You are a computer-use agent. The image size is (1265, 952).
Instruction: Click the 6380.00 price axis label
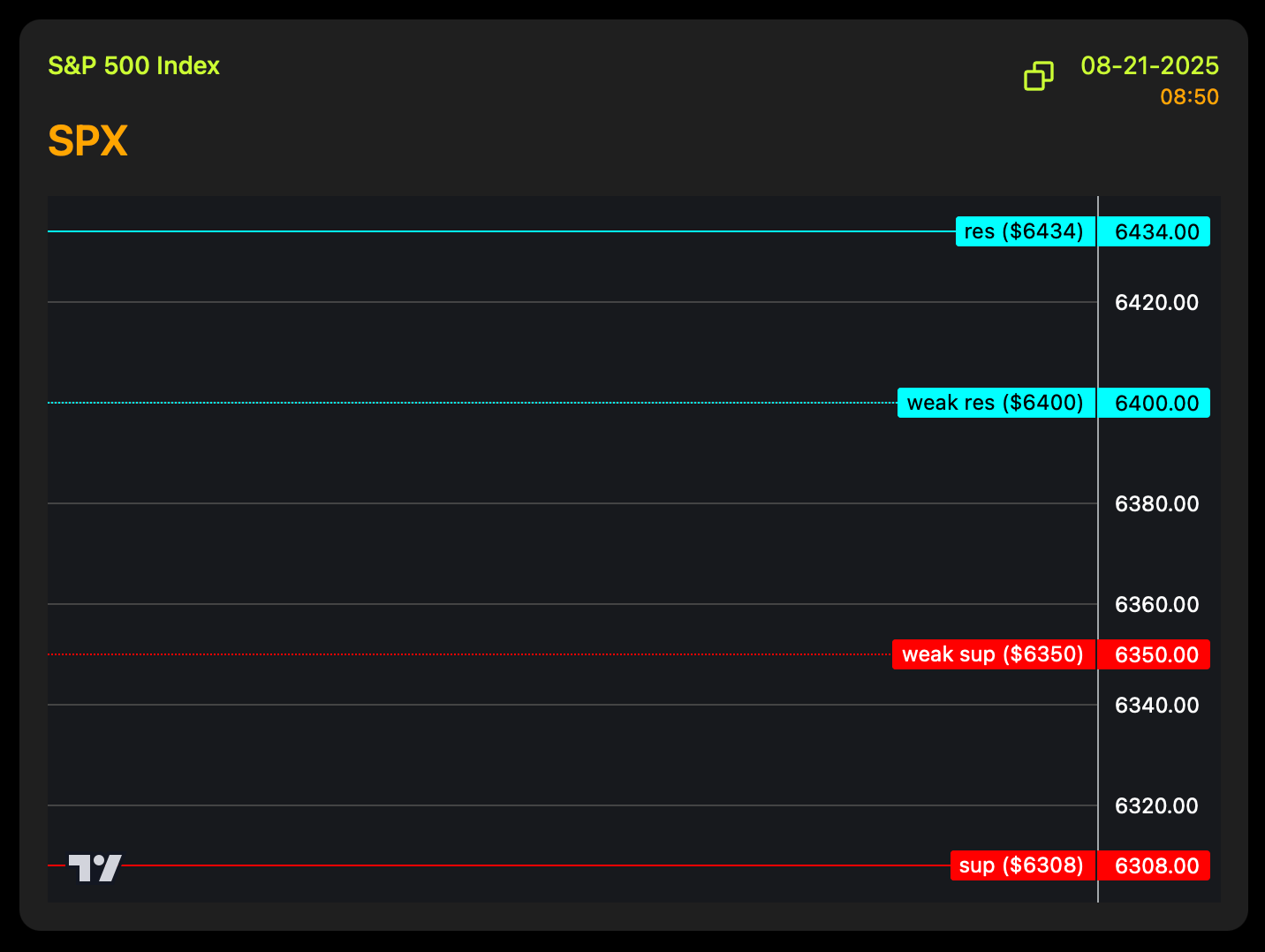point(1156,504)
